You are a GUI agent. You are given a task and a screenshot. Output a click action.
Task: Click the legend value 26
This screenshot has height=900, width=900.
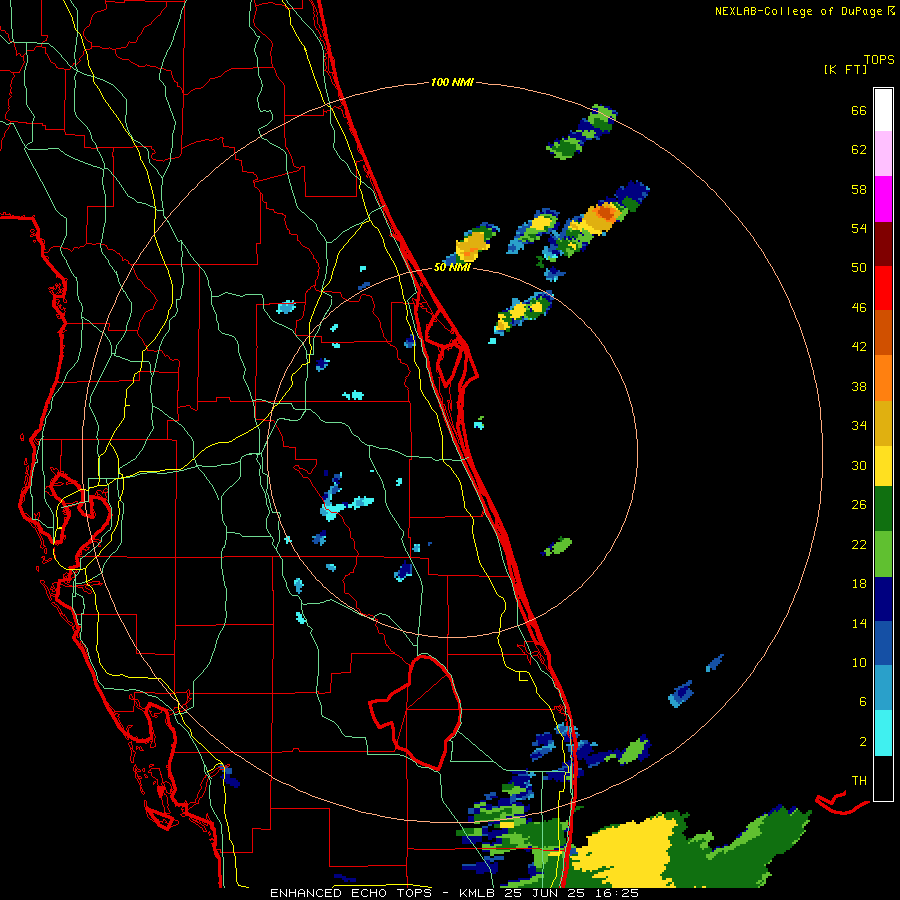pos(859,505)
